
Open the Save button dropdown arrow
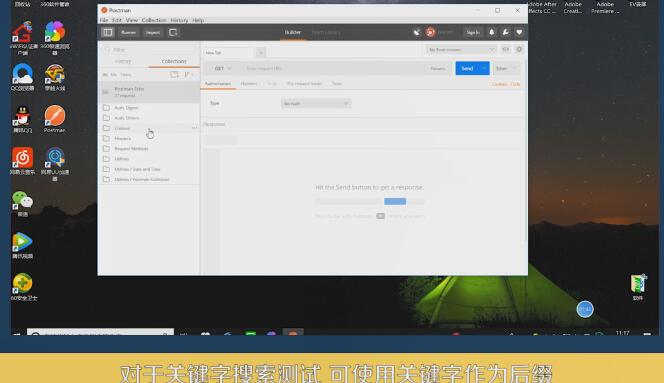tap(515, 68)
